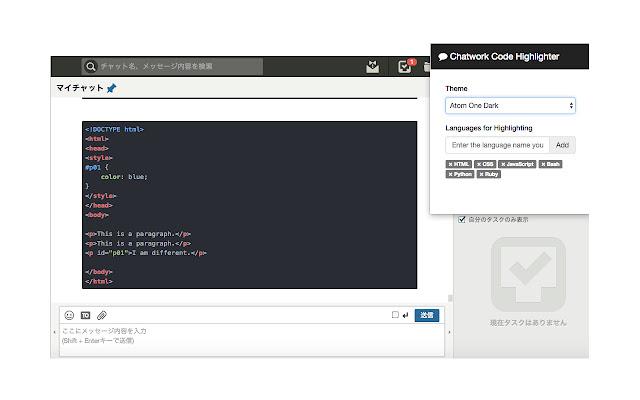Focus the language name input field
This screenshot has height=400, width=640.
click(498, 145)
